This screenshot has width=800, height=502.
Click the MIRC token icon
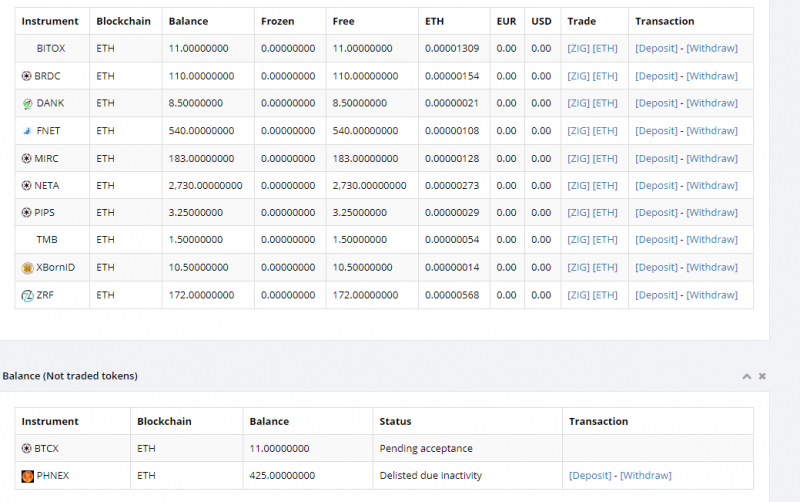pos(27,159)
